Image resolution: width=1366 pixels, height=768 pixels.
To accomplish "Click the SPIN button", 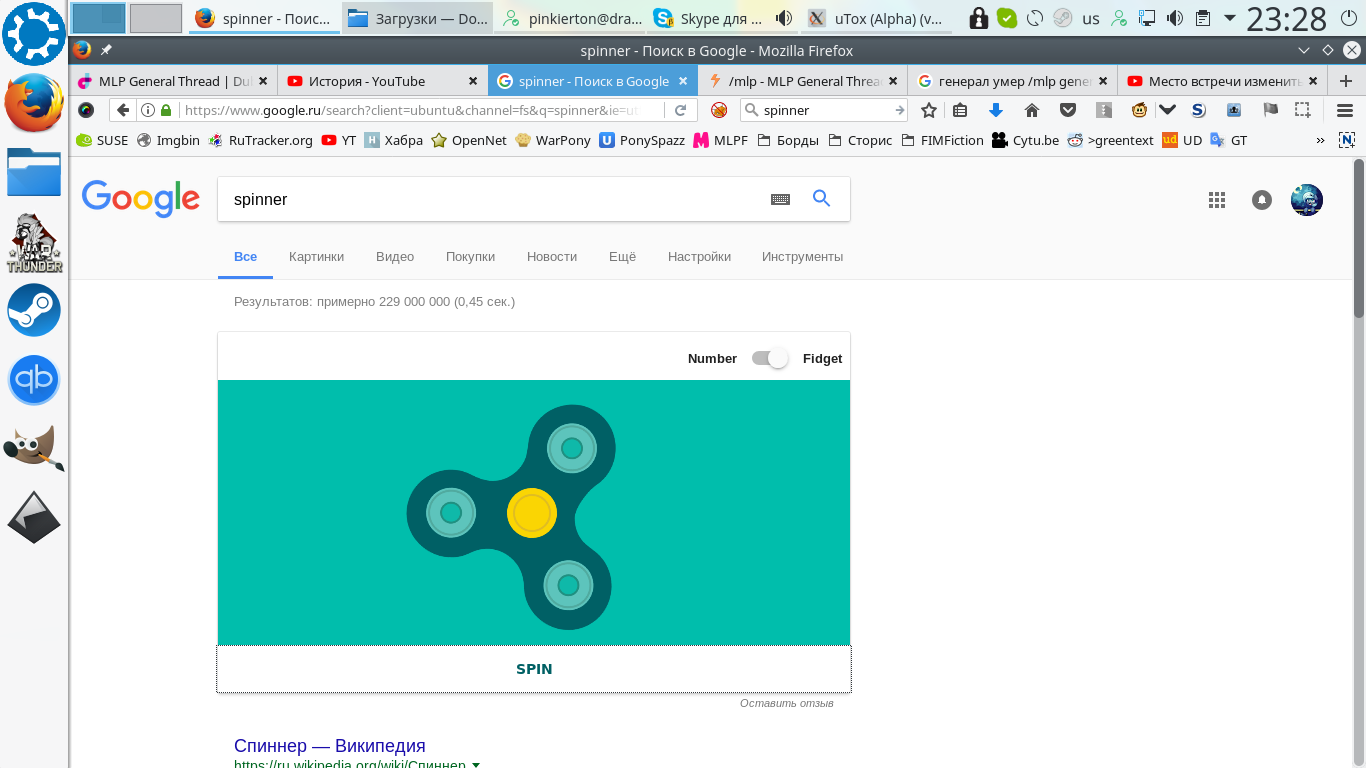I will (534, 669).
